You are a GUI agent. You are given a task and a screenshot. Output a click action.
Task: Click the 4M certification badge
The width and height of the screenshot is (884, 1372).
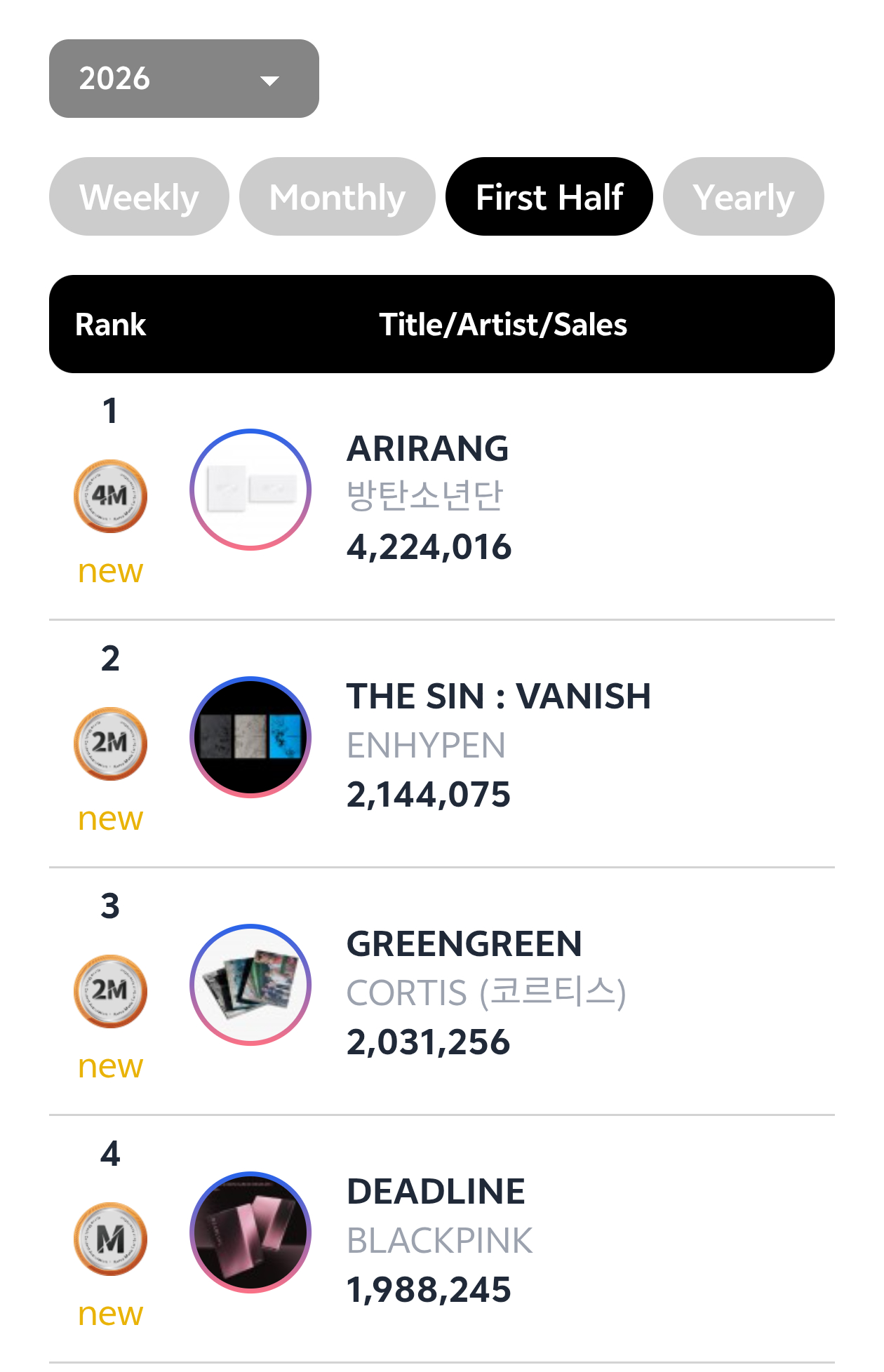[110, 496]
